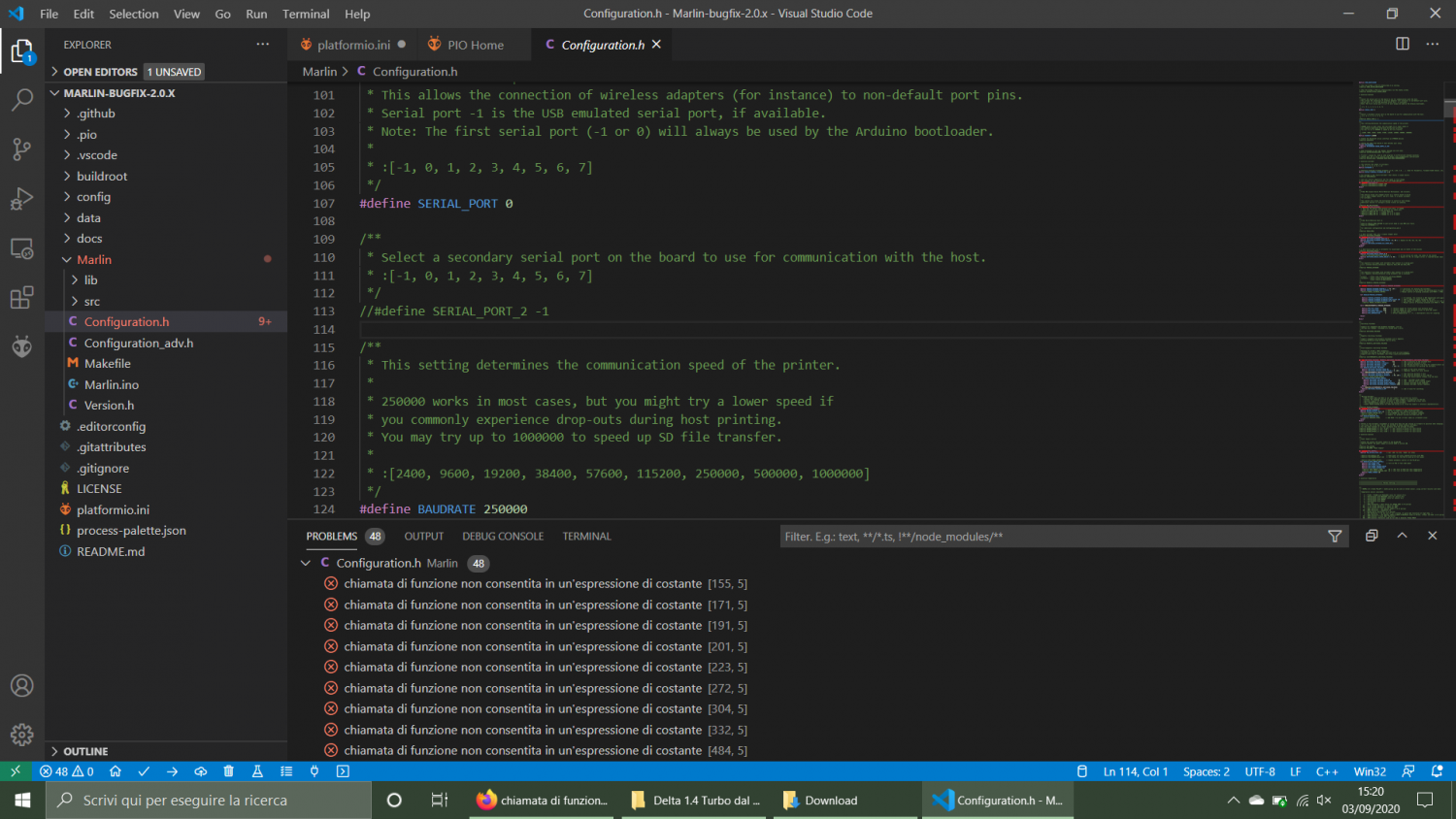Screen dimensions: 1456x819
Task: Open platformio.ini in the file tree
Action: click(113, 510)
